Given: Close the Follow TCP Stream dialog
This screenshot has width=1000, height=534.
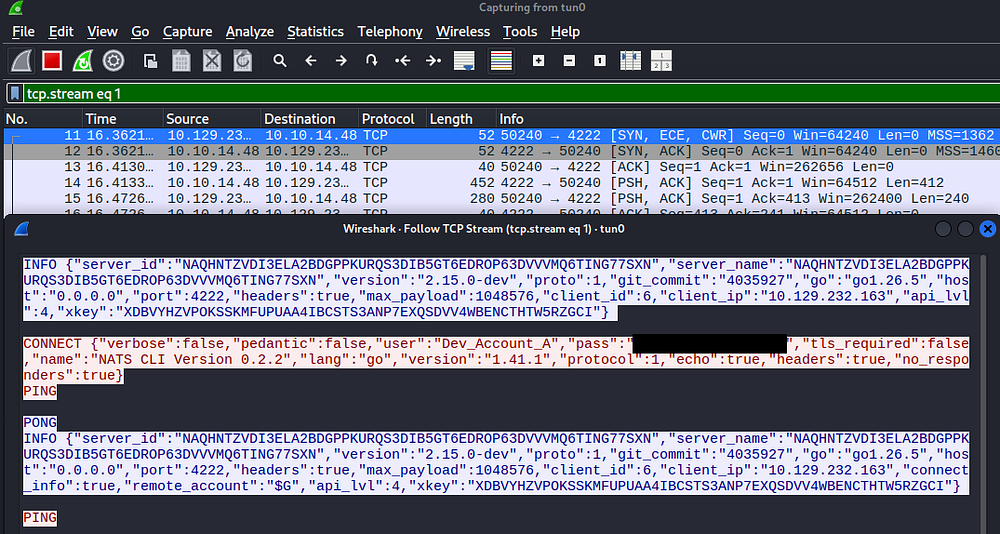Looking at the screenshot, I should 987,229.
